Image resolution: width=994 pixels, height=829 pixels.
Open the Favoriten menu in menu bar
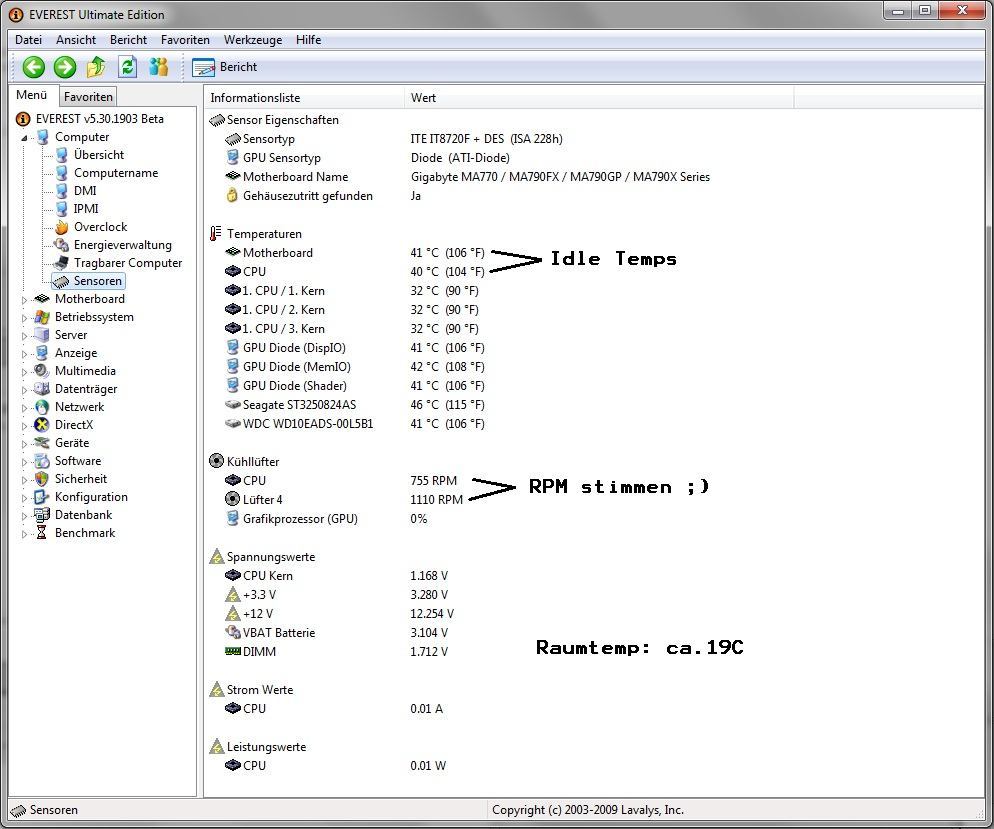pos(185,39)
